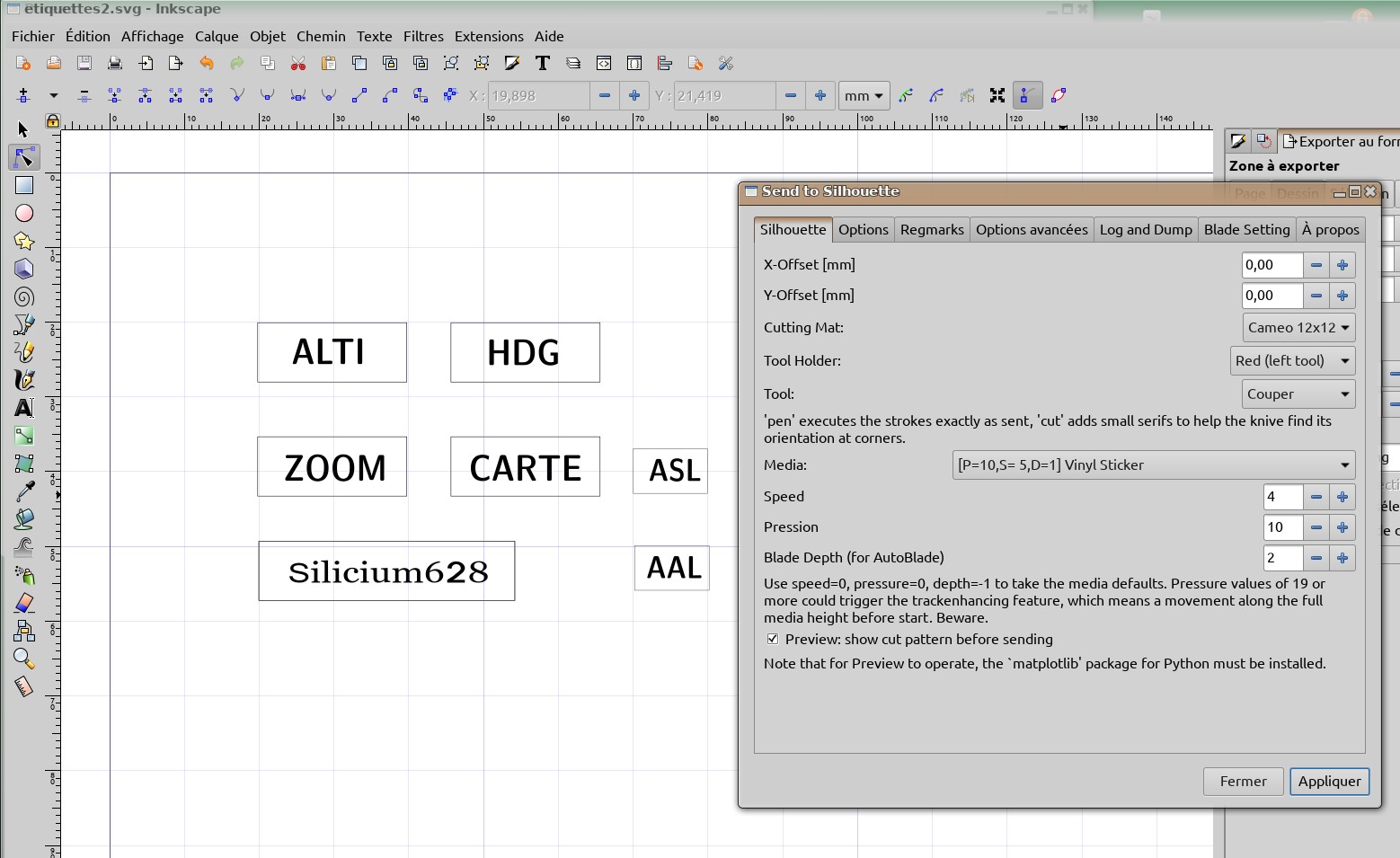Increase Blade Depth with plus button
This screenshot has height=858, width=1400.
(x=1342, y=558)
